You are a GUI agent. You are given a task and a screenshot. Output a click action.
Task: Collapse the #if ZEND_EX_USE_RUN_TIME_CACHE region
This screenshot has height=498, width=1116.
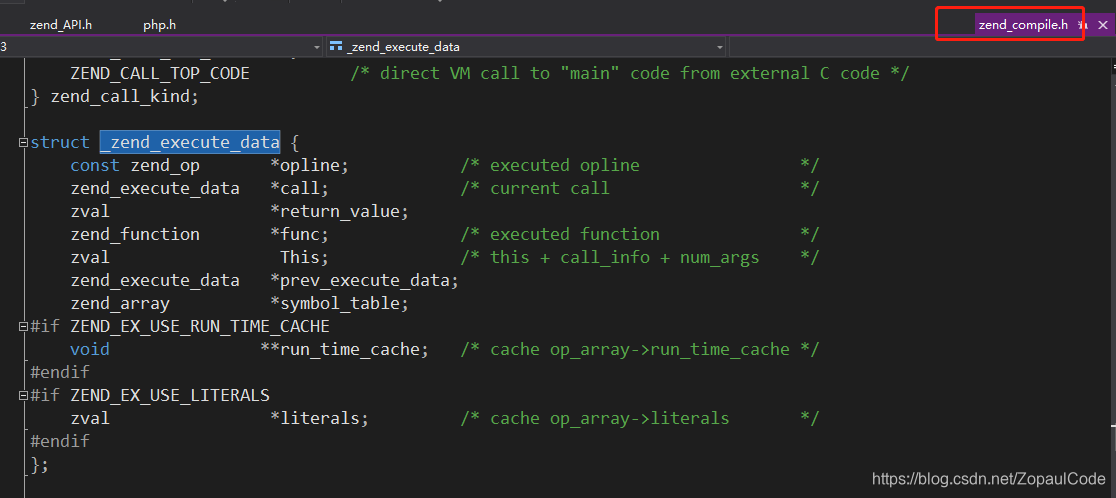pos(23,327)
